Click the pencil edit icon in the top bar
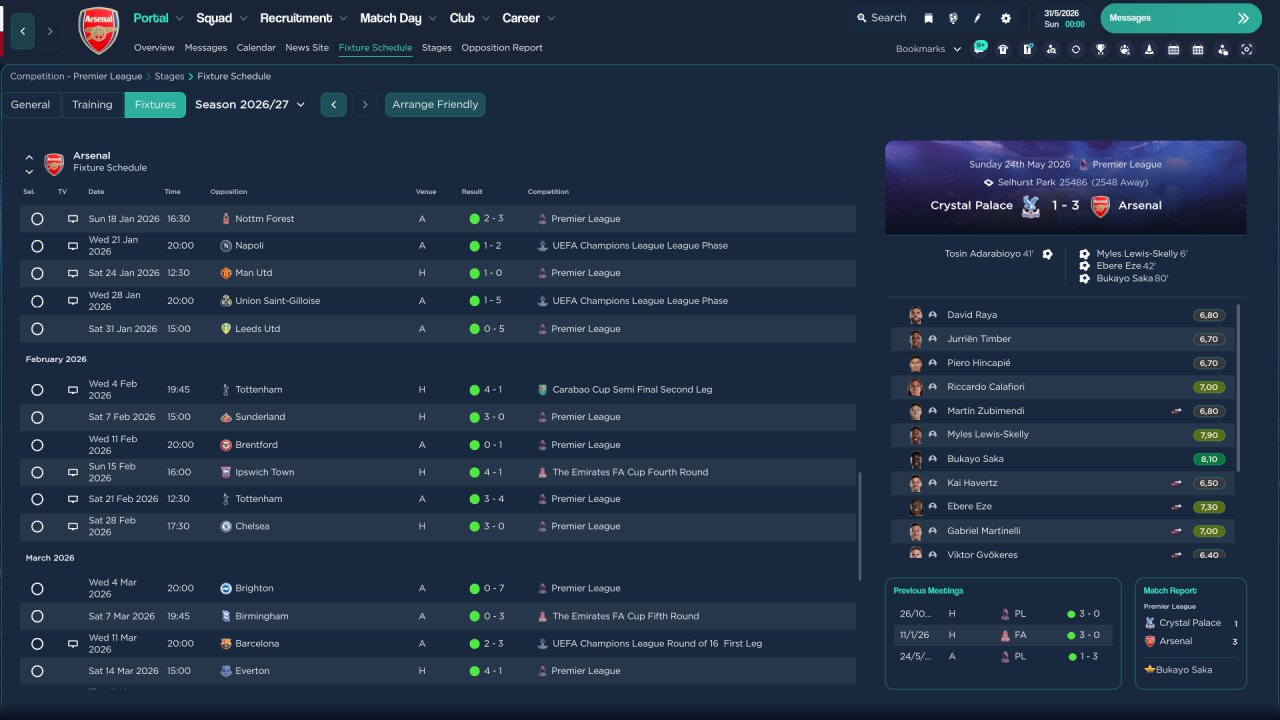The width and height of the screenshot is (1280, 720). pyautogui.click(x=978, y=18)
